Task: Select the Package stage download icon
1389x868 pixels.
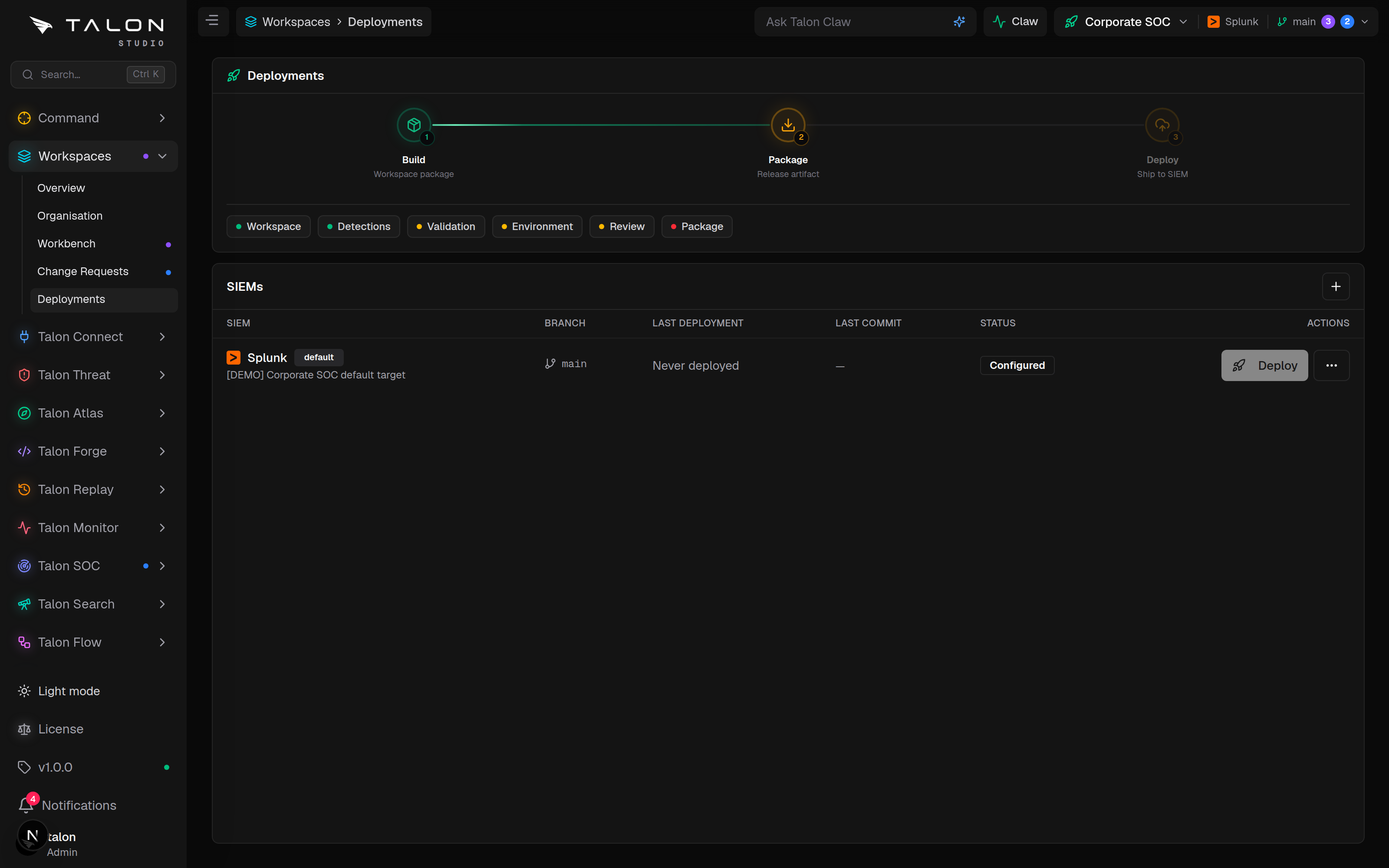Action: click(x=787, y=125)
